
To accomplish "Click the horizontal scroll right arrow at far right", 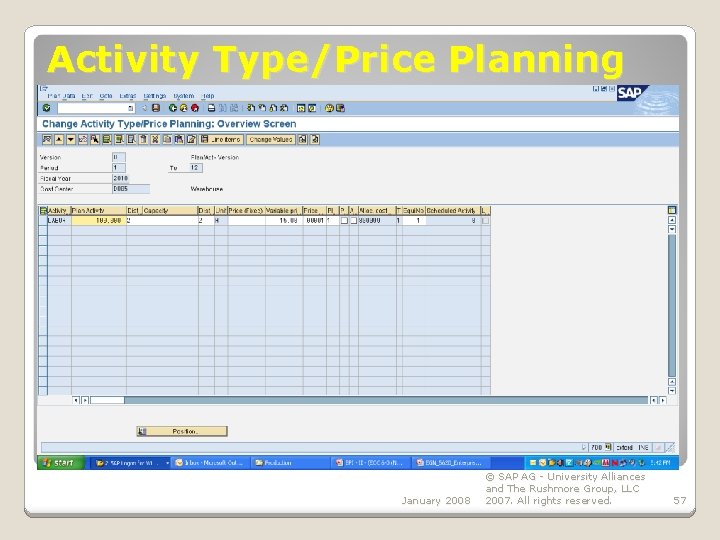I will tap(663, 400).
